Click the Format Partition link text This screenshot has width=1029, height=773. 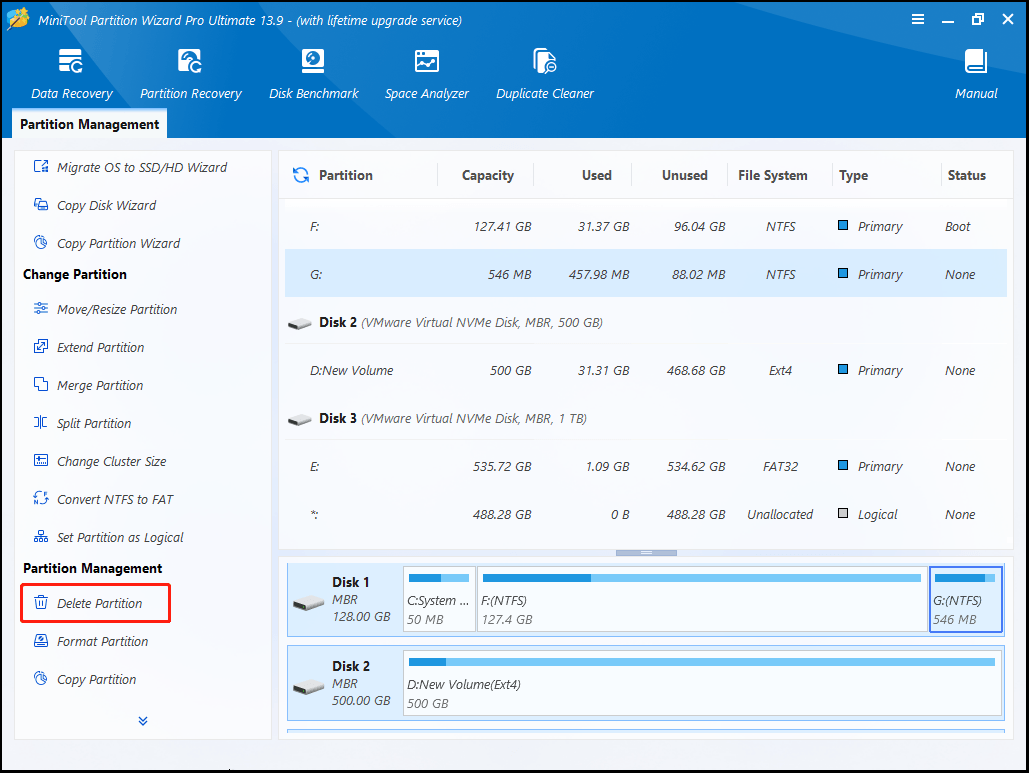tap(102, 641)
